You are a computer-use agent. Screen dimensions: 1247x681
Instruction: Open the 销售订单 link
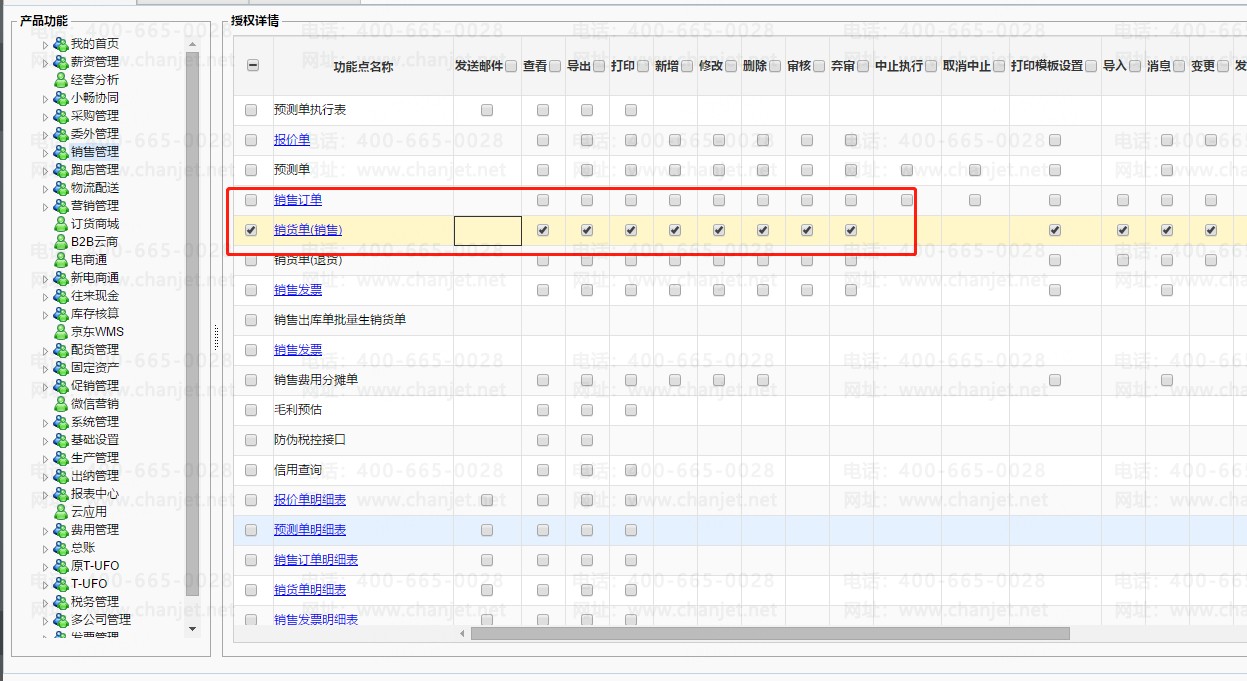pyautogui.click(x=298, y=200)
